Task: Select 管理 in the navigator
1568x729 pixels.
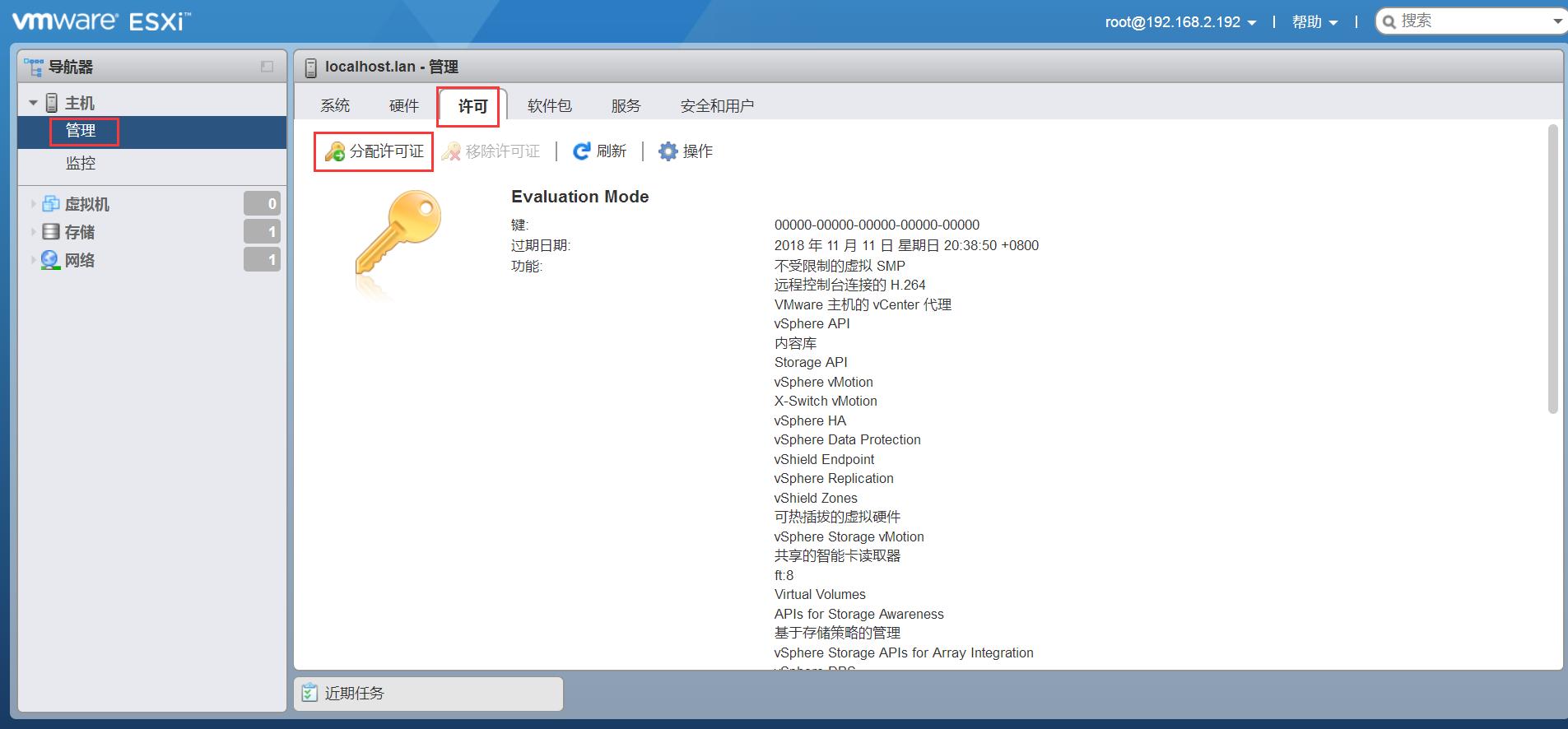Action: click(152, 131)
